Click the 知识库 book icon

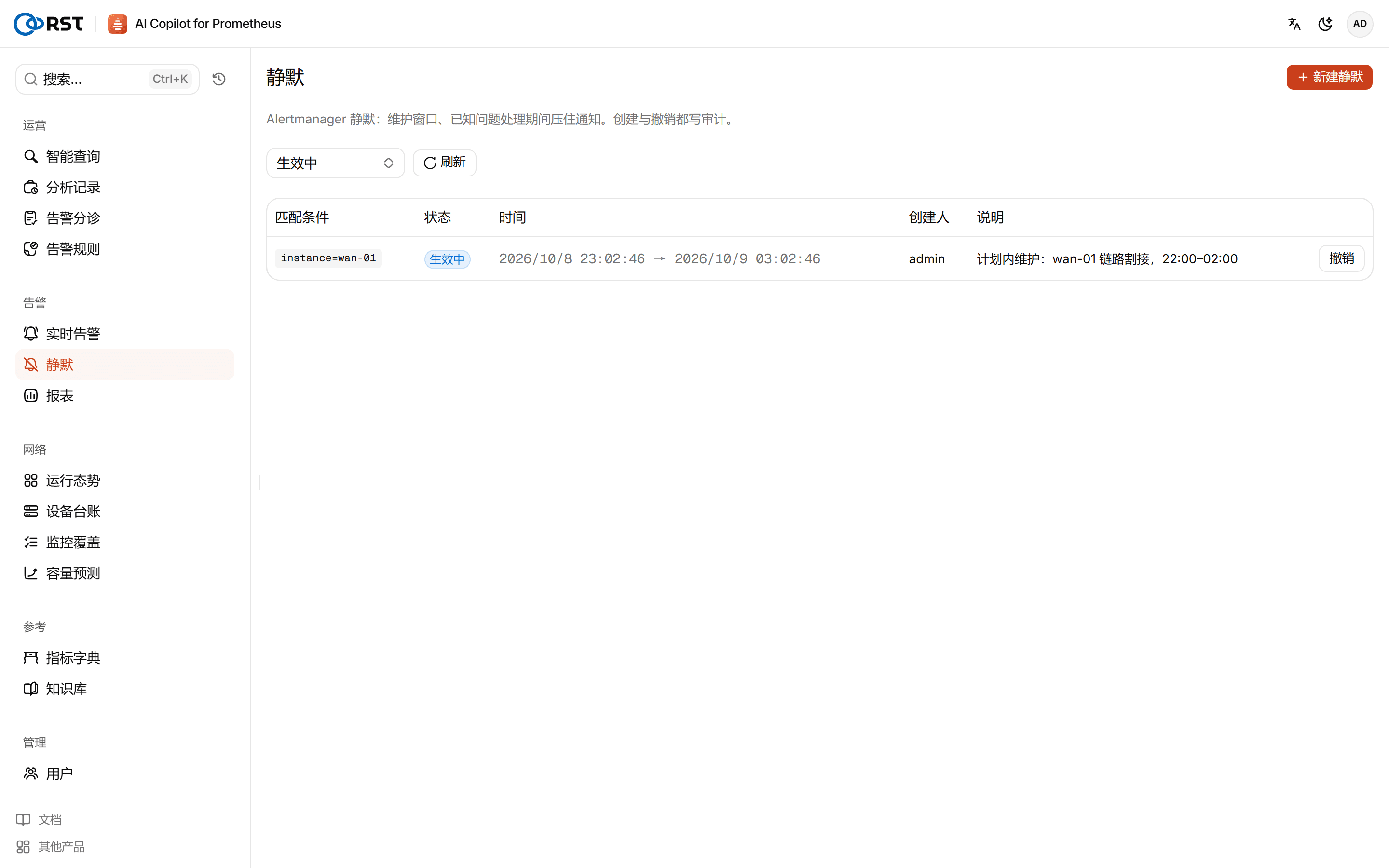(x=31, y=688)
